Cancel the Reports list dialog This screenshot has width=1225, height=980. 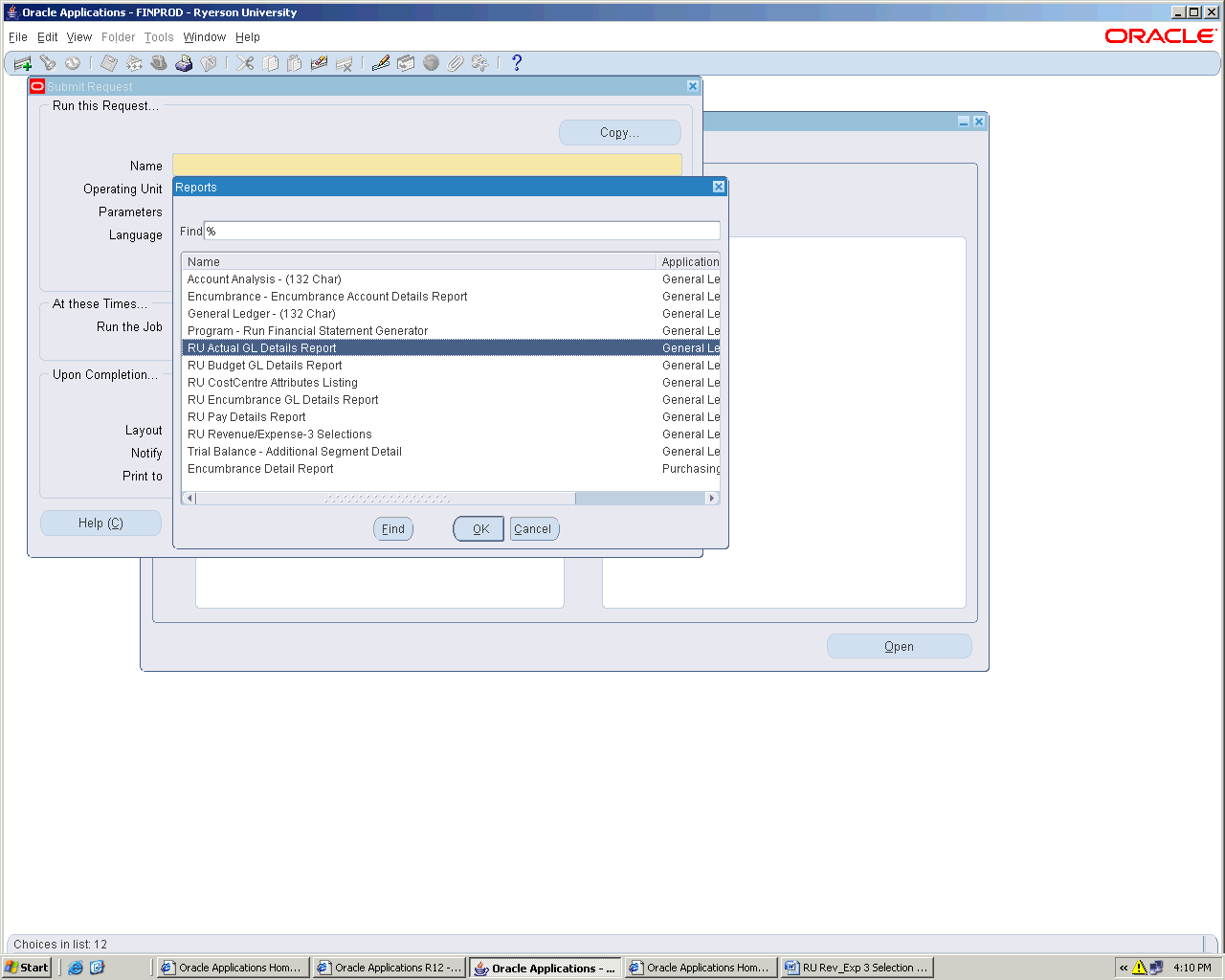click(533, 529)
